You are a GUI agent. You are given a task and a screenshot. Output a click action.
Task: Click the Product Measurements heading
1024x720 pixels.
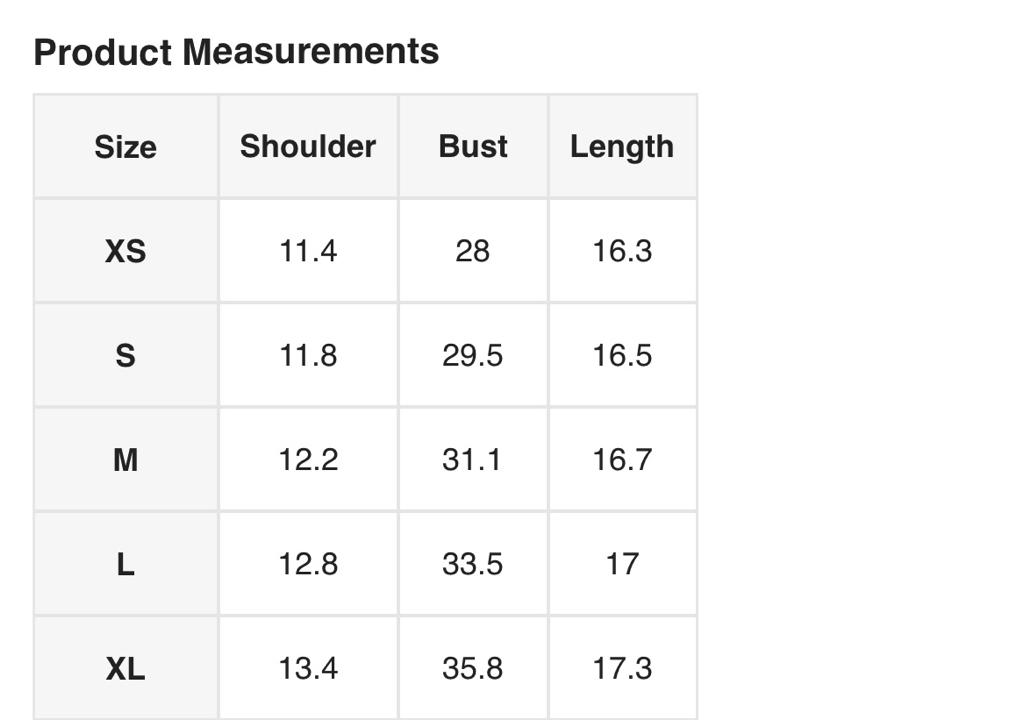click(236, 52)
